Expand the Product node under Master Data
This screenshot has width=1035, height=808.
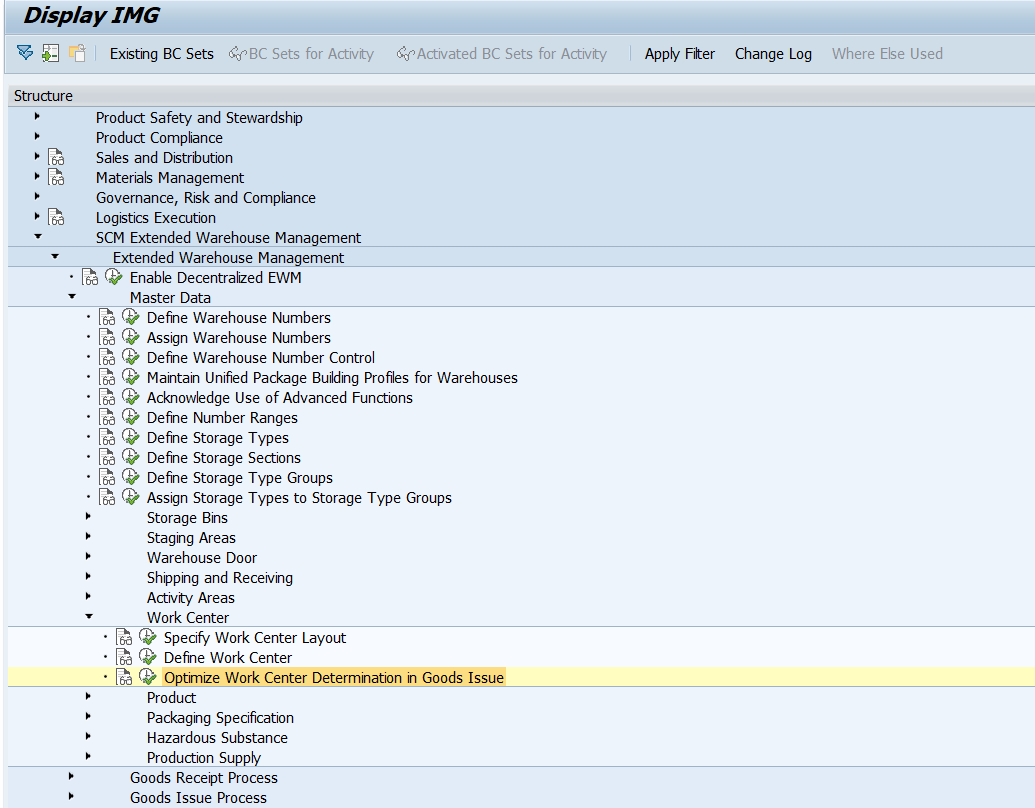tap(88, 696)
